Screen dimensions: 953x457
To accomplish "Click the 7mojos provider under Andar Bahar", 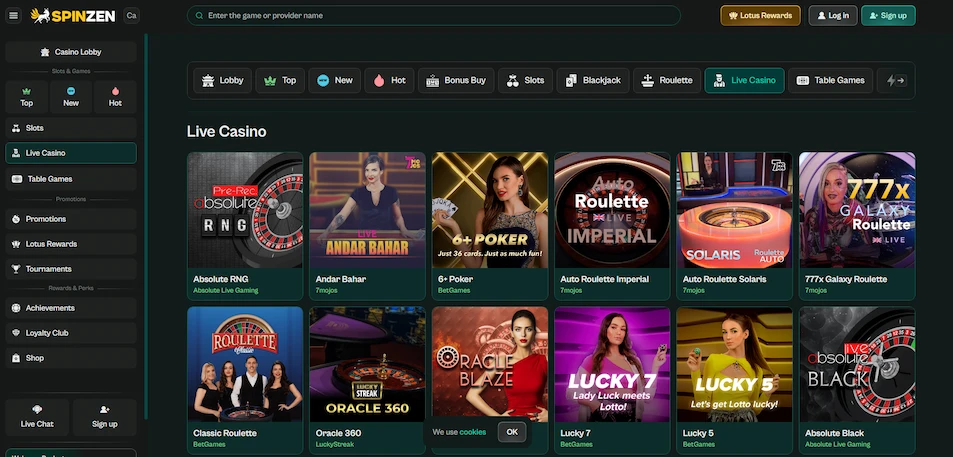I will [x=326, y=290].
